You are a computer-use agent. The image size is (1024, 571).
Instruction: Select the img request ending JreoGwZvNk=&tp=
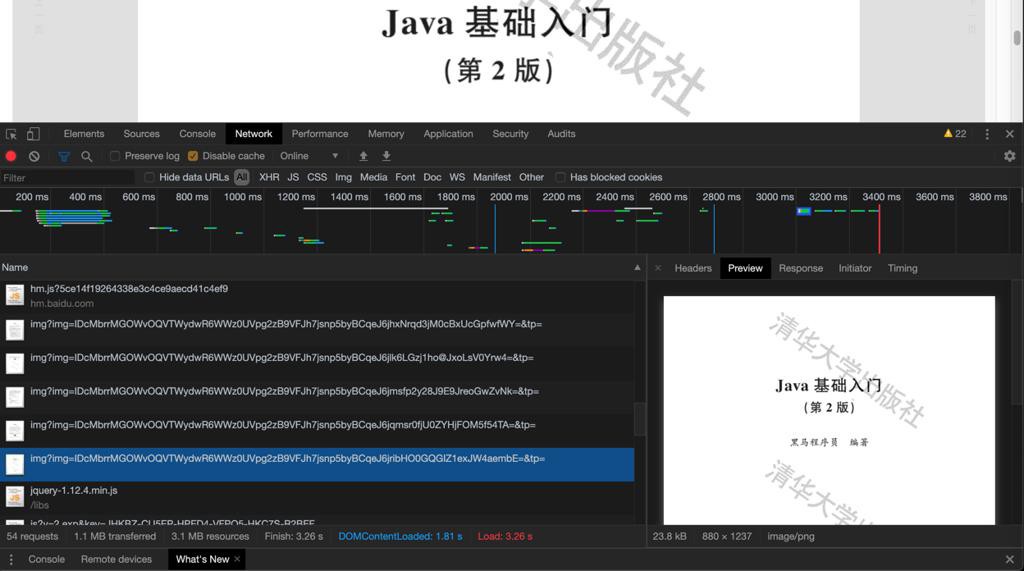click(317, 397)
